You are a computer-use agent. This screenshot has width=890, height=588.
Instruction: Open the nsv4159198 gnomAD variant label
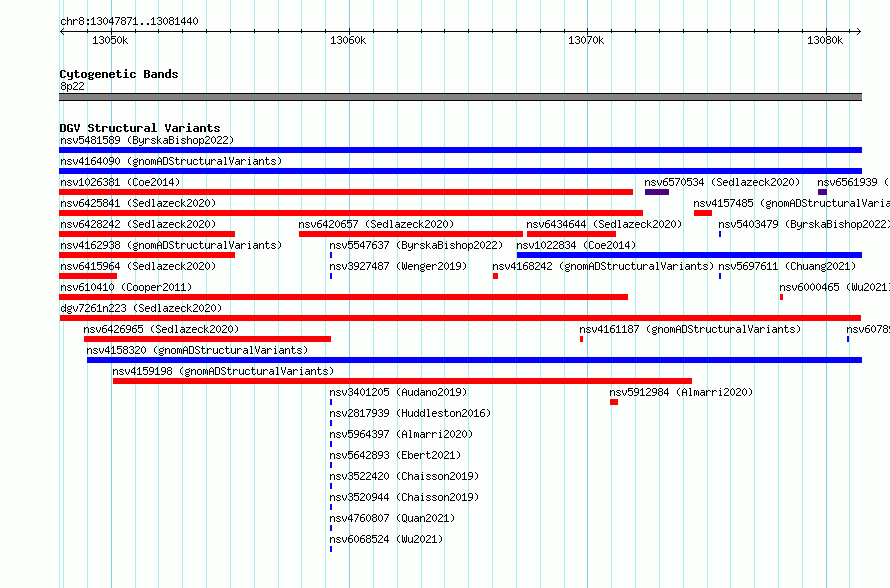(223, 371)
